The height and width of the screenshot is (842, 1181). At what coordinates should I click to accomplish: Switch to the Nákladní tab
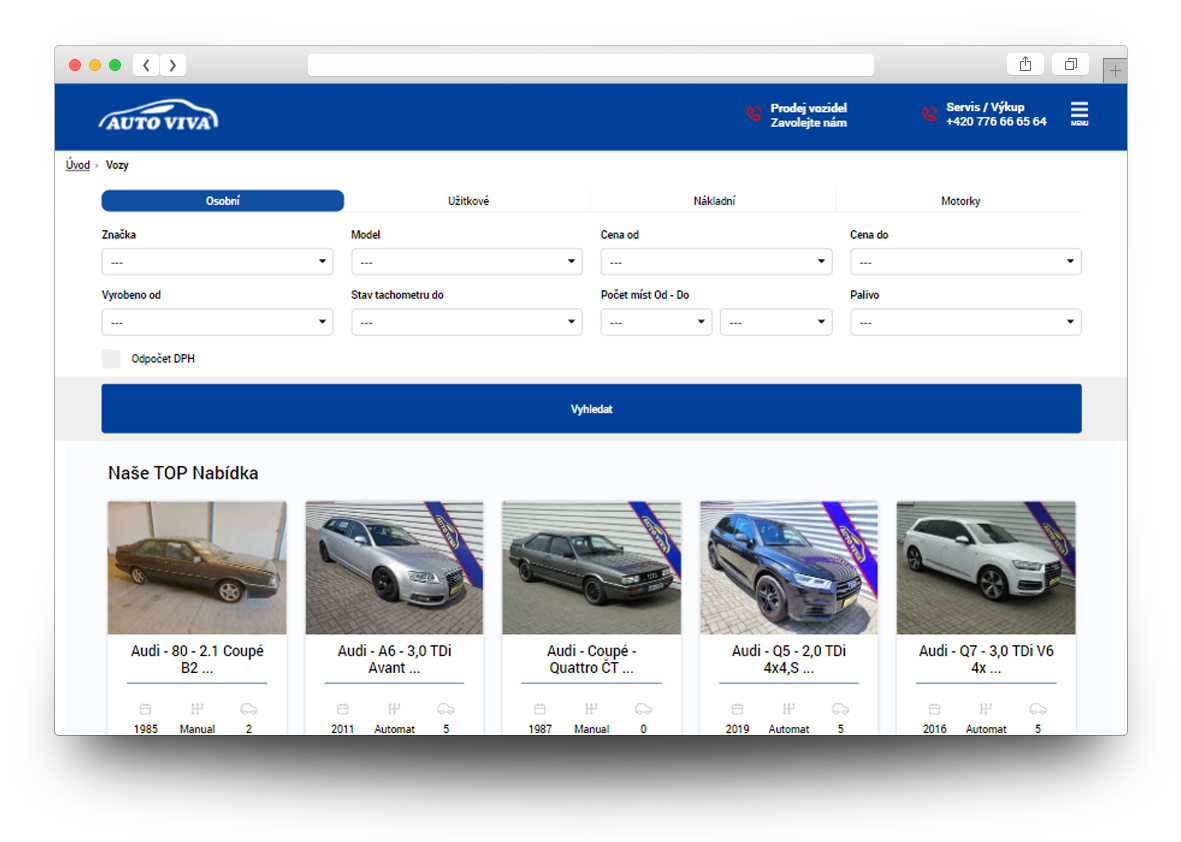point(714,201)
